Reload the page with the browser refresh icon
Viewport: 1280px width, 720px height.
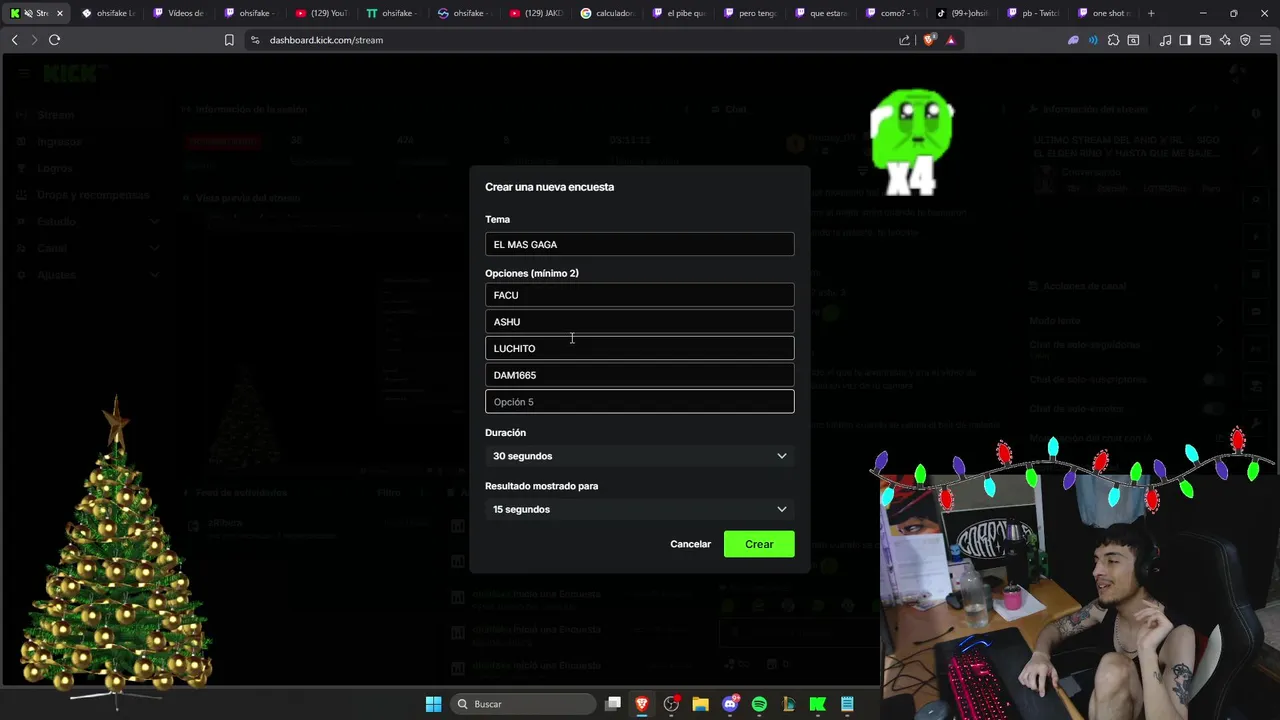54,40
